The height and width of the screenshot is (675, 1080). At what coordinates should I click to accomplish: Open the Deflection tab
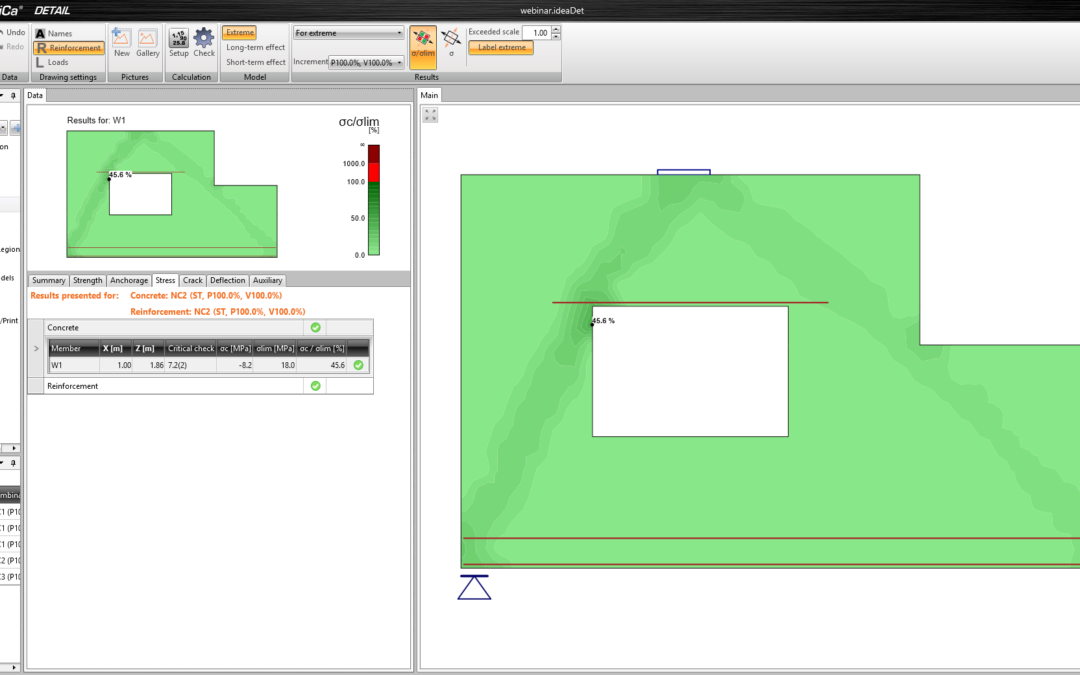click(227, 280)
